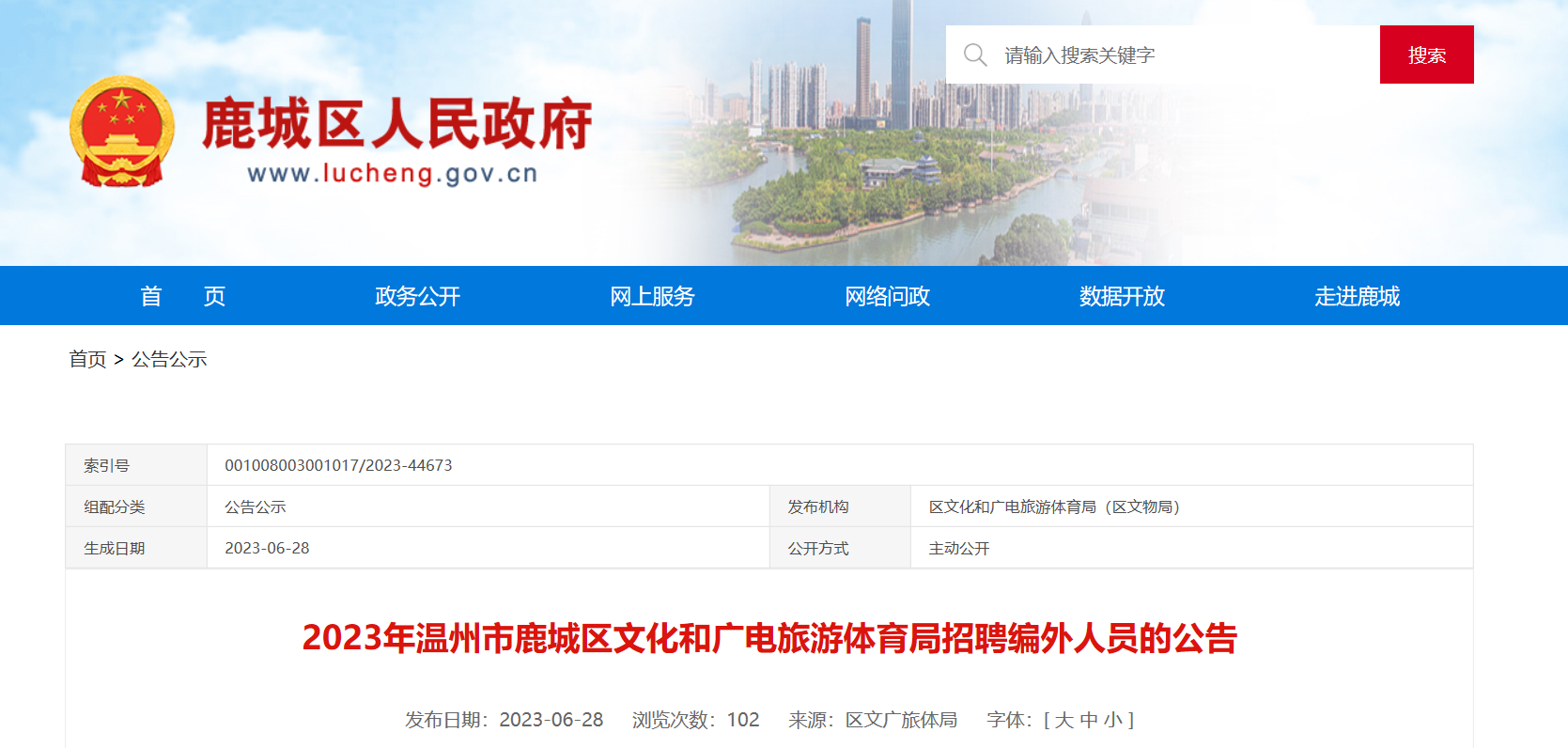
Task: Open the 网络问政 navigation item
Action: [888, 296]
